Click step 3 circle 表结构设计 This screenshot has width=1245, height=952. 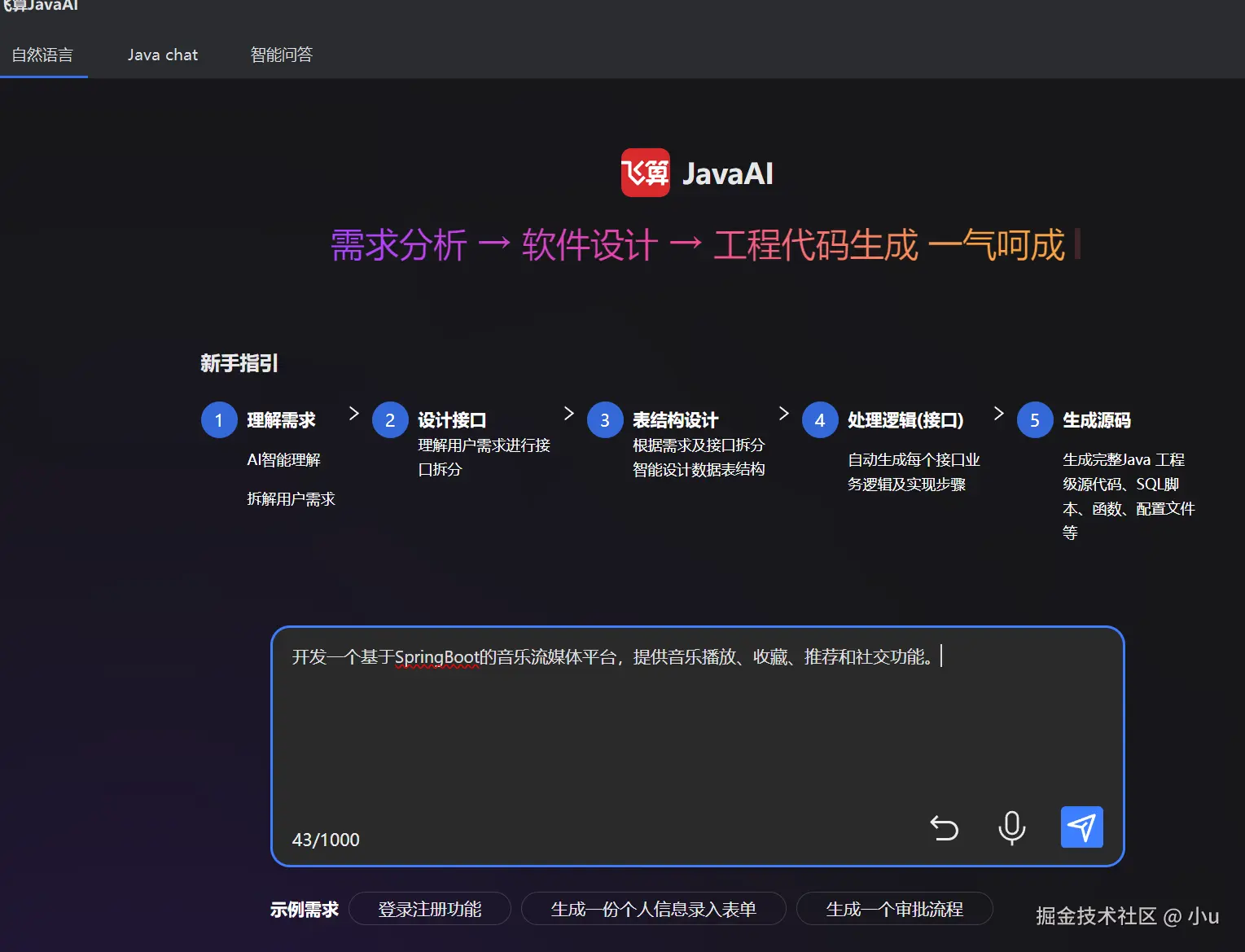click(x=605, y=420)
